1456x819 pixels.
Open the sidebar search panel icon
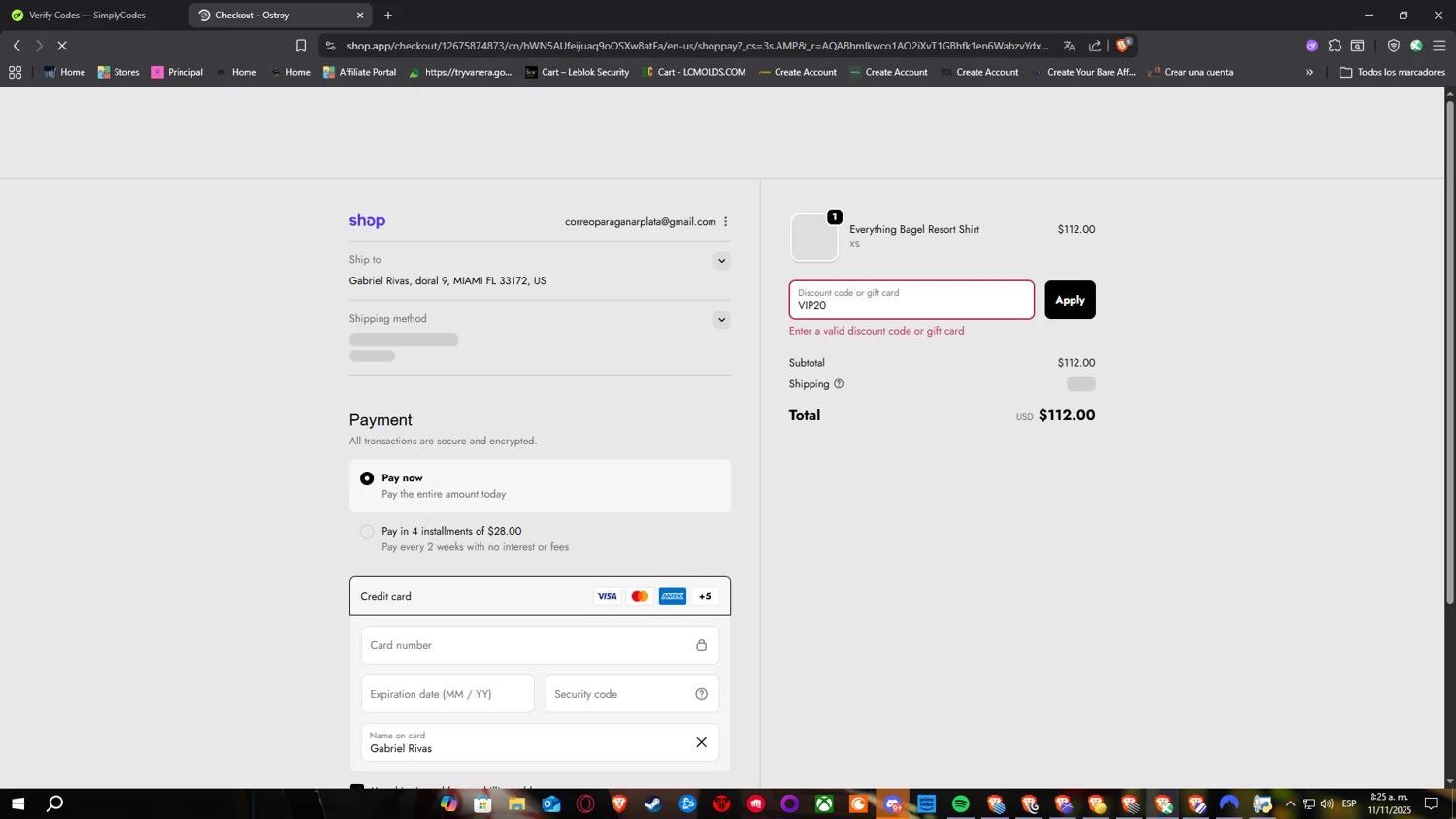1358,46
